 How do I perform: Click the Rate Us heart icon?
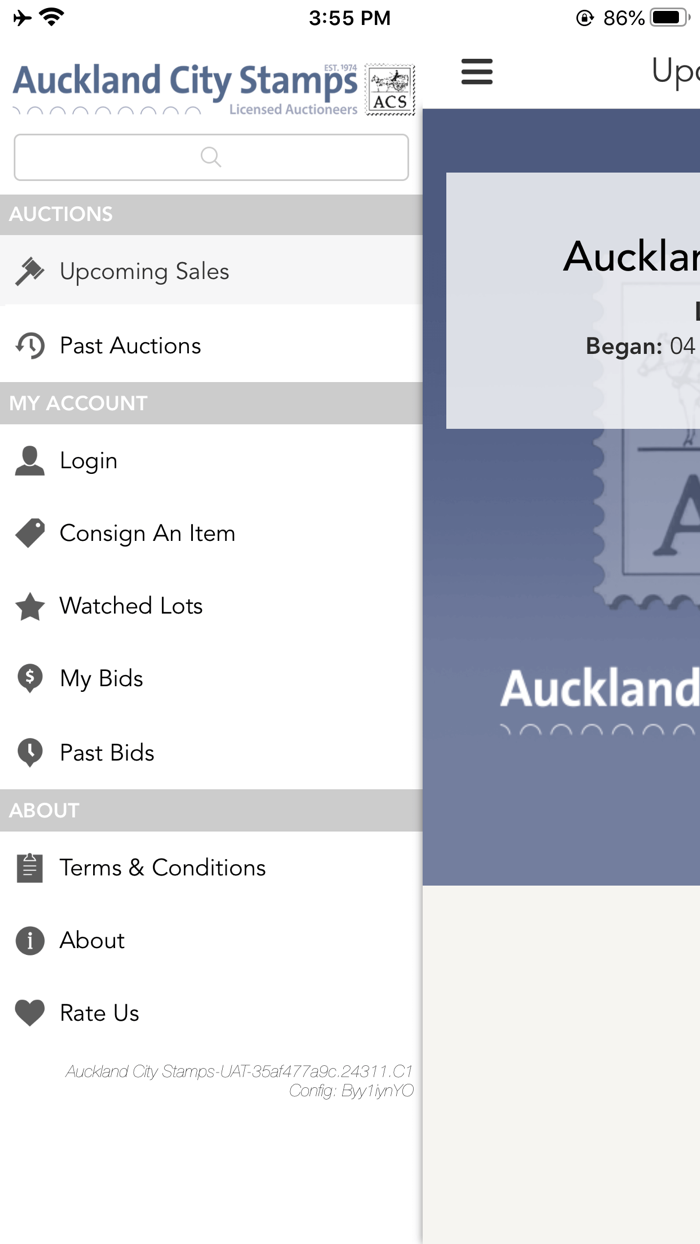click(31, 1012)
